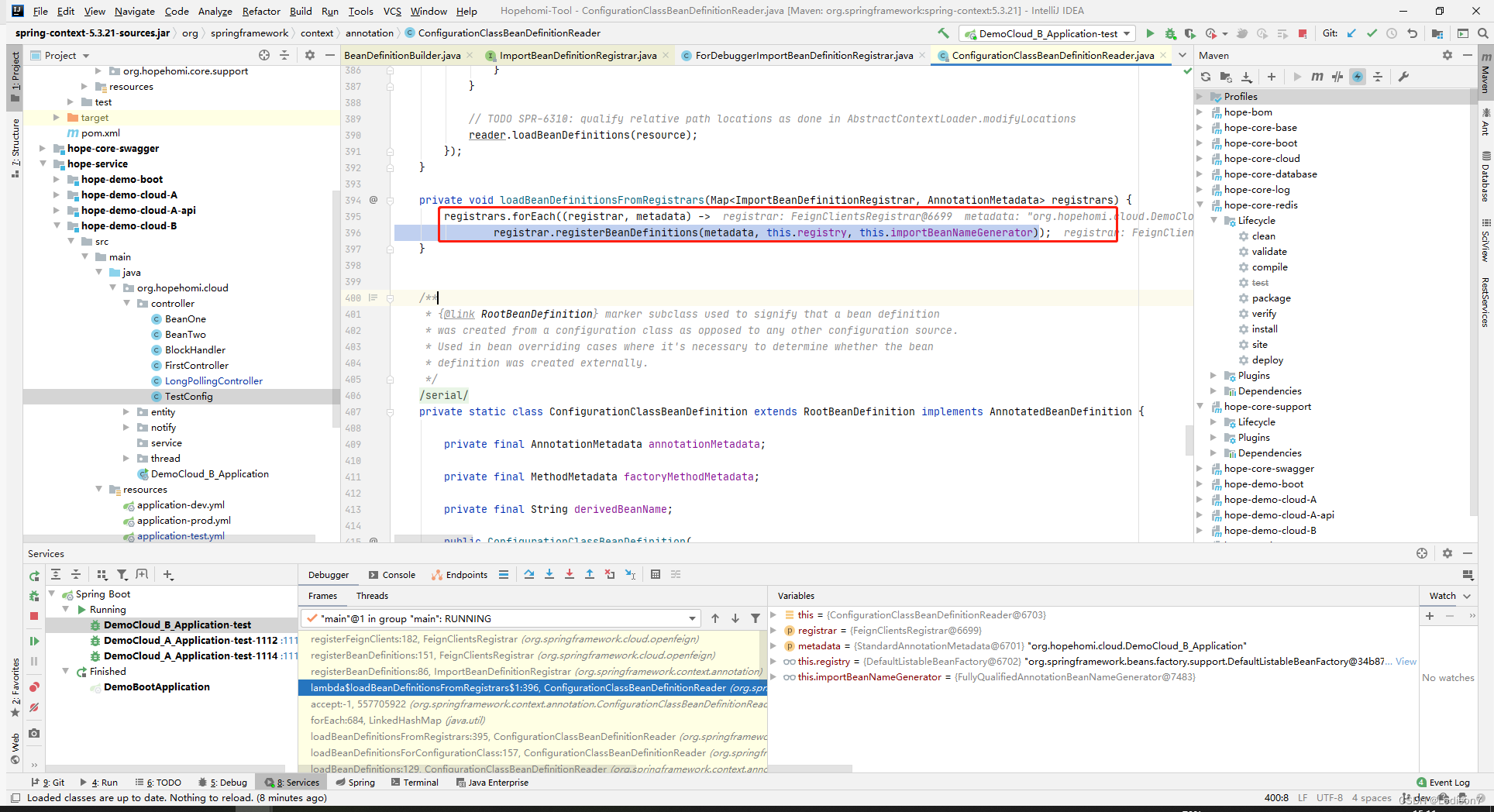
Task: Toggle Maven Skip Tests mode button
Action: (1358, 77)
